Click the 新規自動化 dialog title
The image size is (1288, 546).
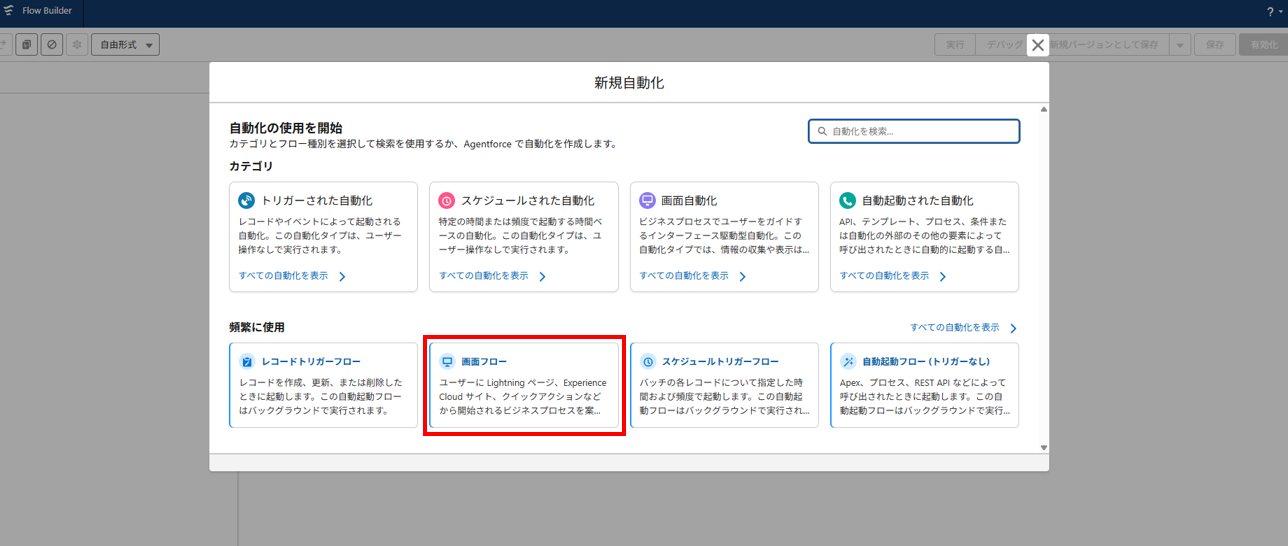click(629, 83)
